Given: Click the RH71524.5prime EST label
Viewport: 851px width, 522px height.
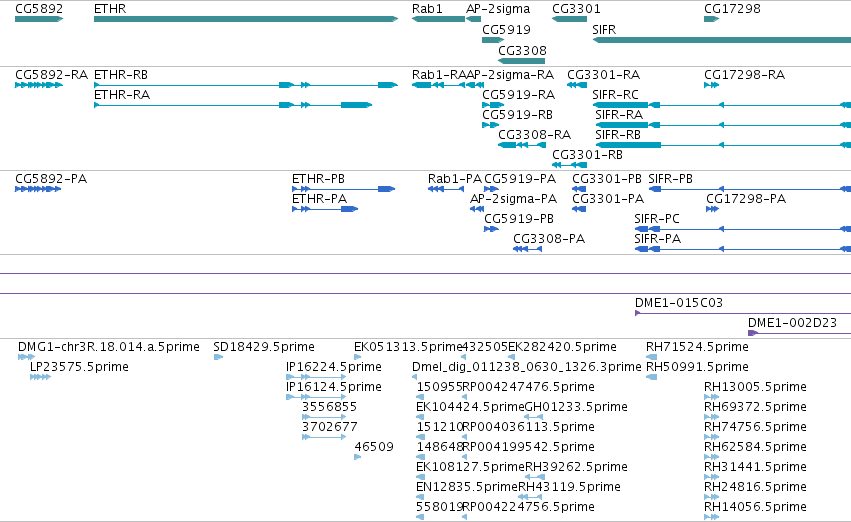Looking at the screenshot, I should pyautogui.click(x=697, y=347).
